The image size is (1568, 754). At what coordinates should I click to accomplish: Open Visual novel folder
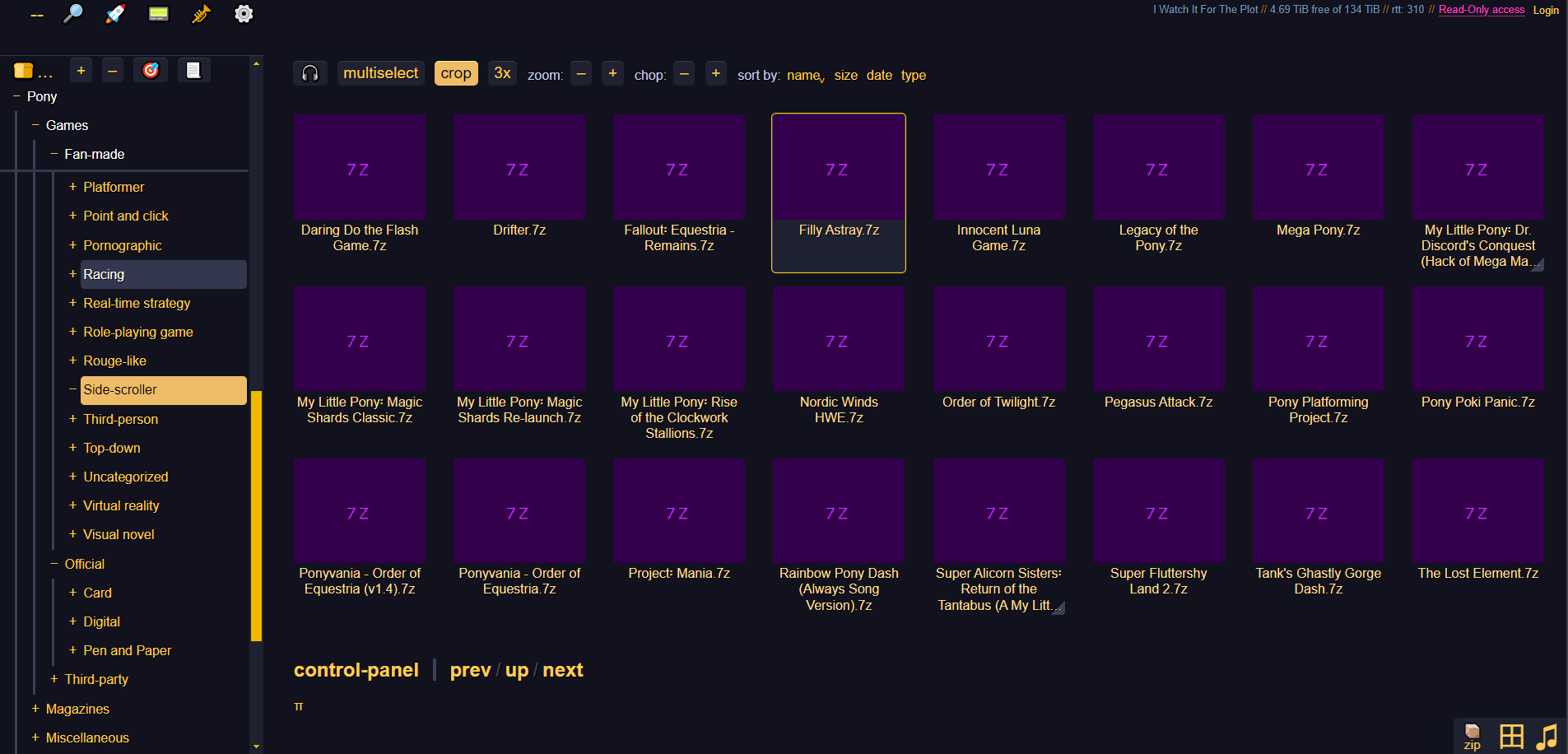coord(119,534)
